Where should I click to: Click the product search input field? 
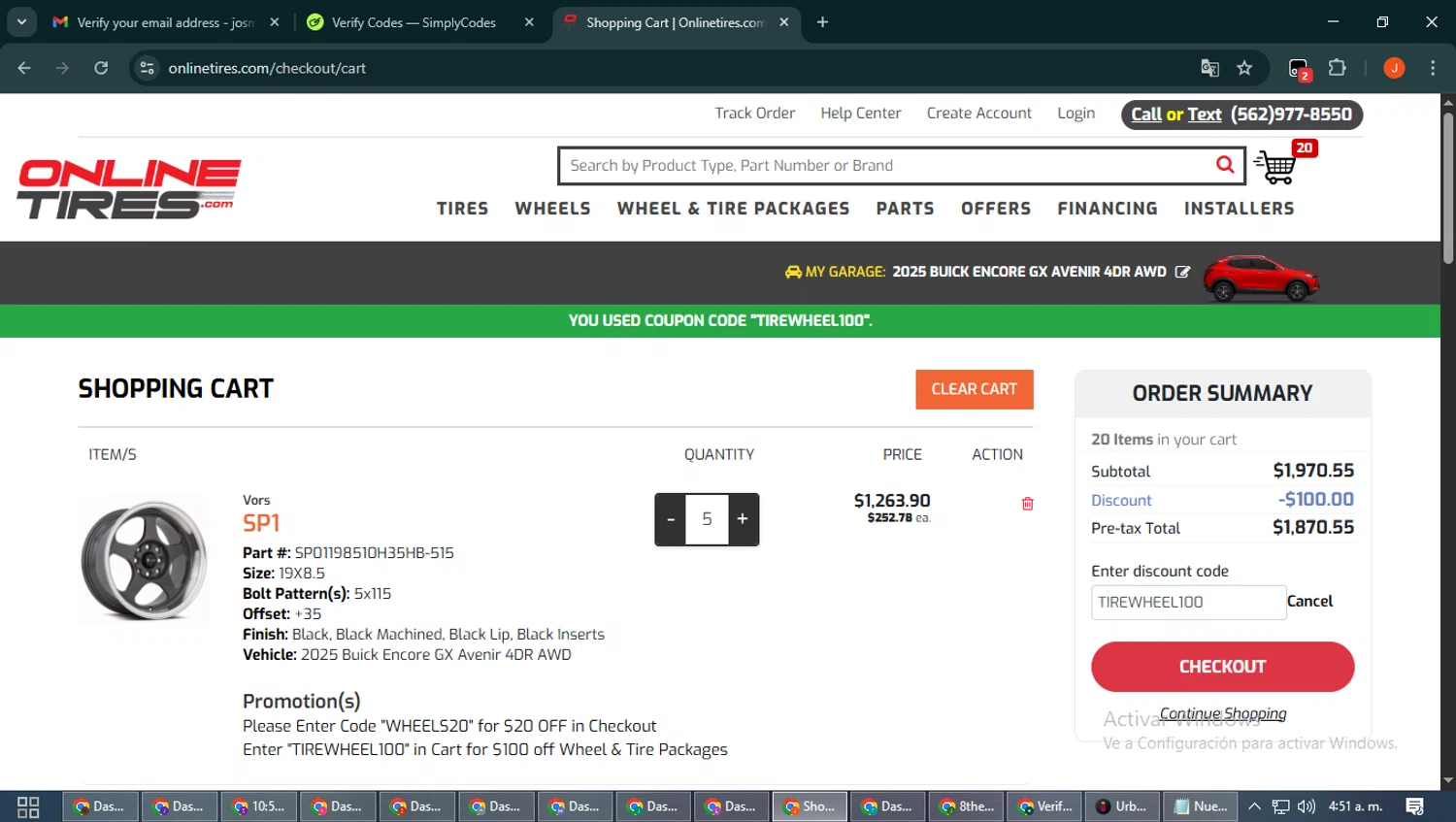888,166
